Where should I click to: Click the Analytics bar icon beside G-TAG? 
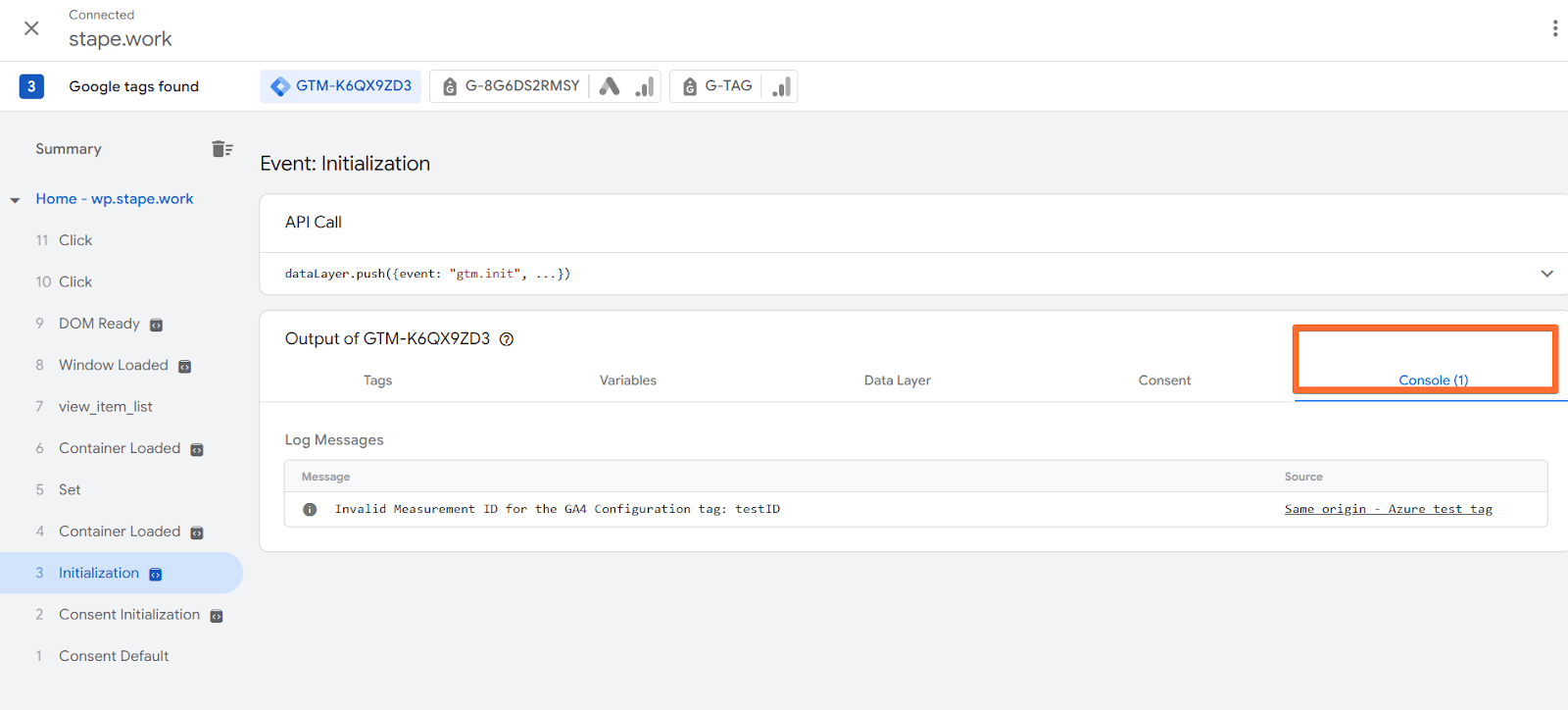(x=781, y=86)
